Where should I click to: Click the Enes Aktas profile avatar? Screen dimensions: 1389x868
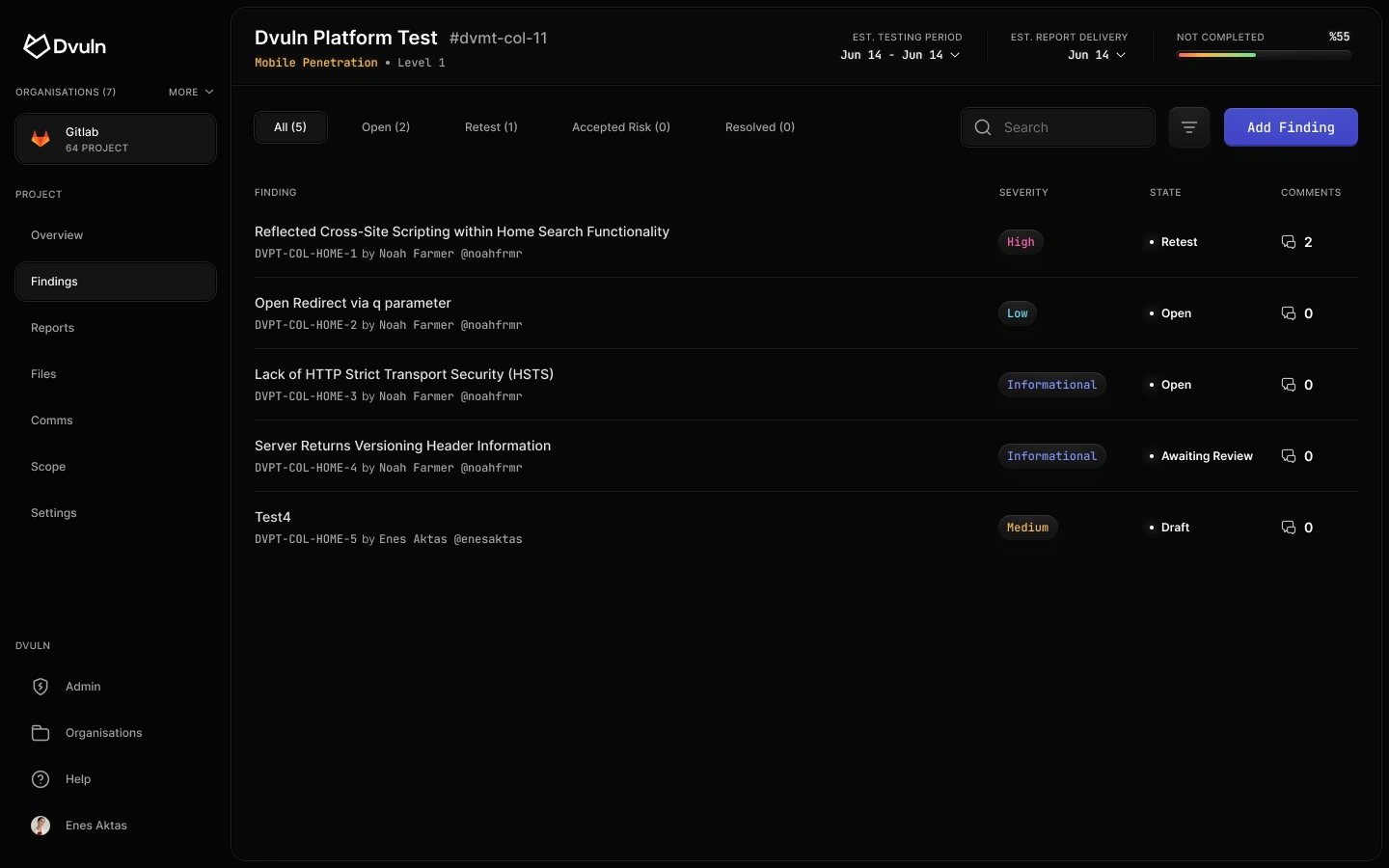(x=41, y=826)
